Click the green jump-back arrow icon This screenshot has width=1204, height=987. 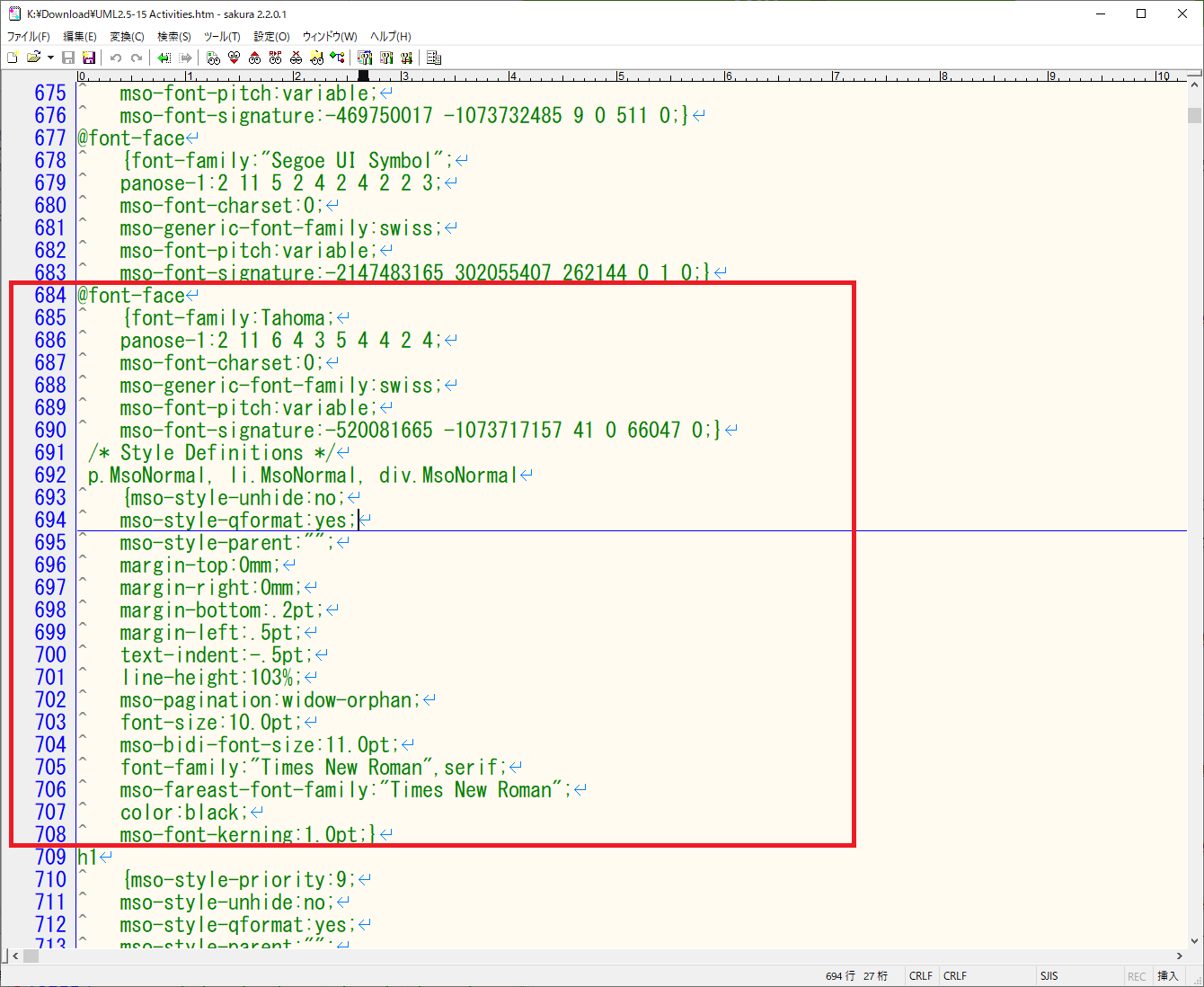click(164, 58)
